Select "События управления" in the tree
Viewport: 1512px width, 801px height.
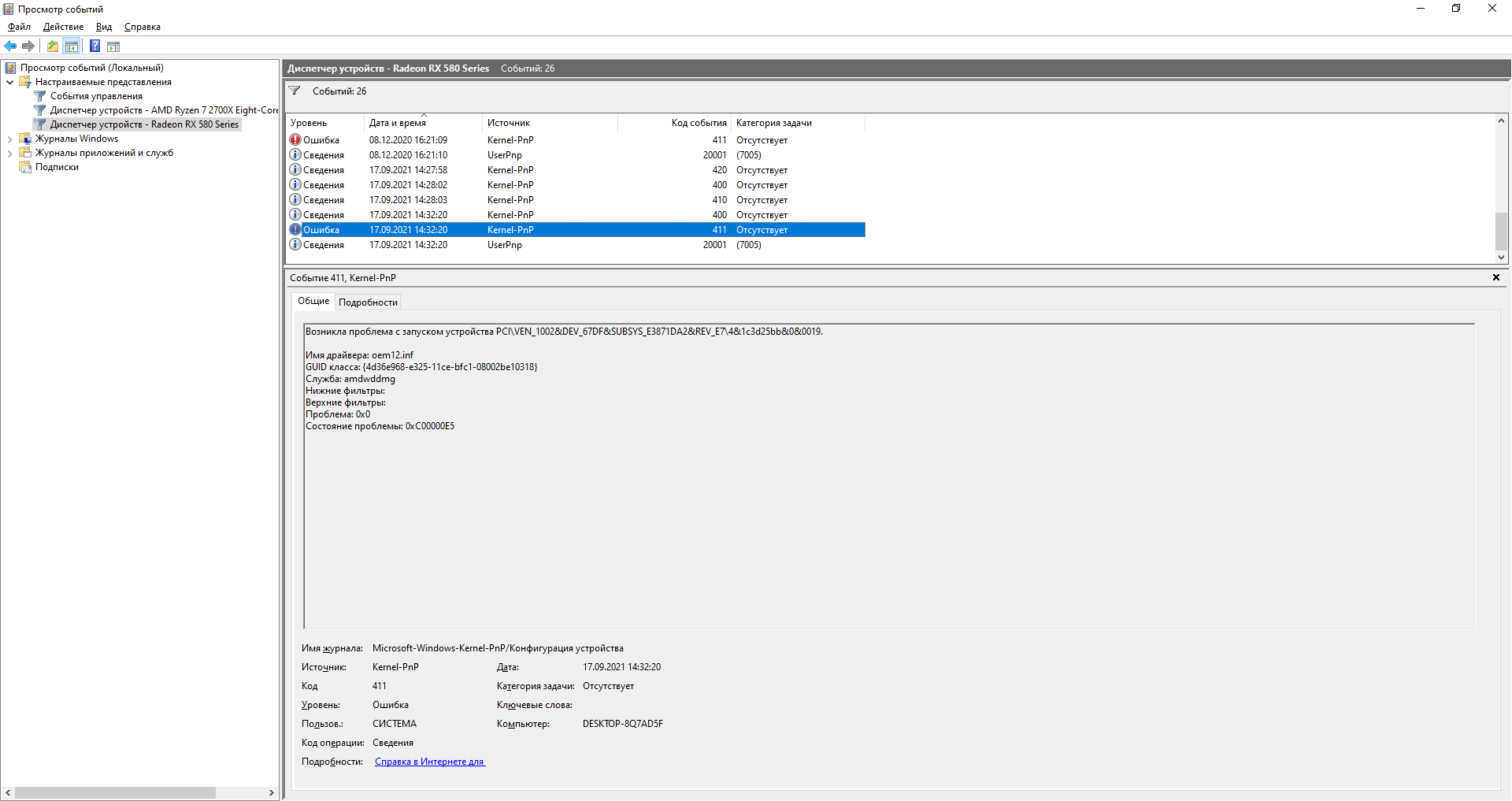tap(96, 96)
